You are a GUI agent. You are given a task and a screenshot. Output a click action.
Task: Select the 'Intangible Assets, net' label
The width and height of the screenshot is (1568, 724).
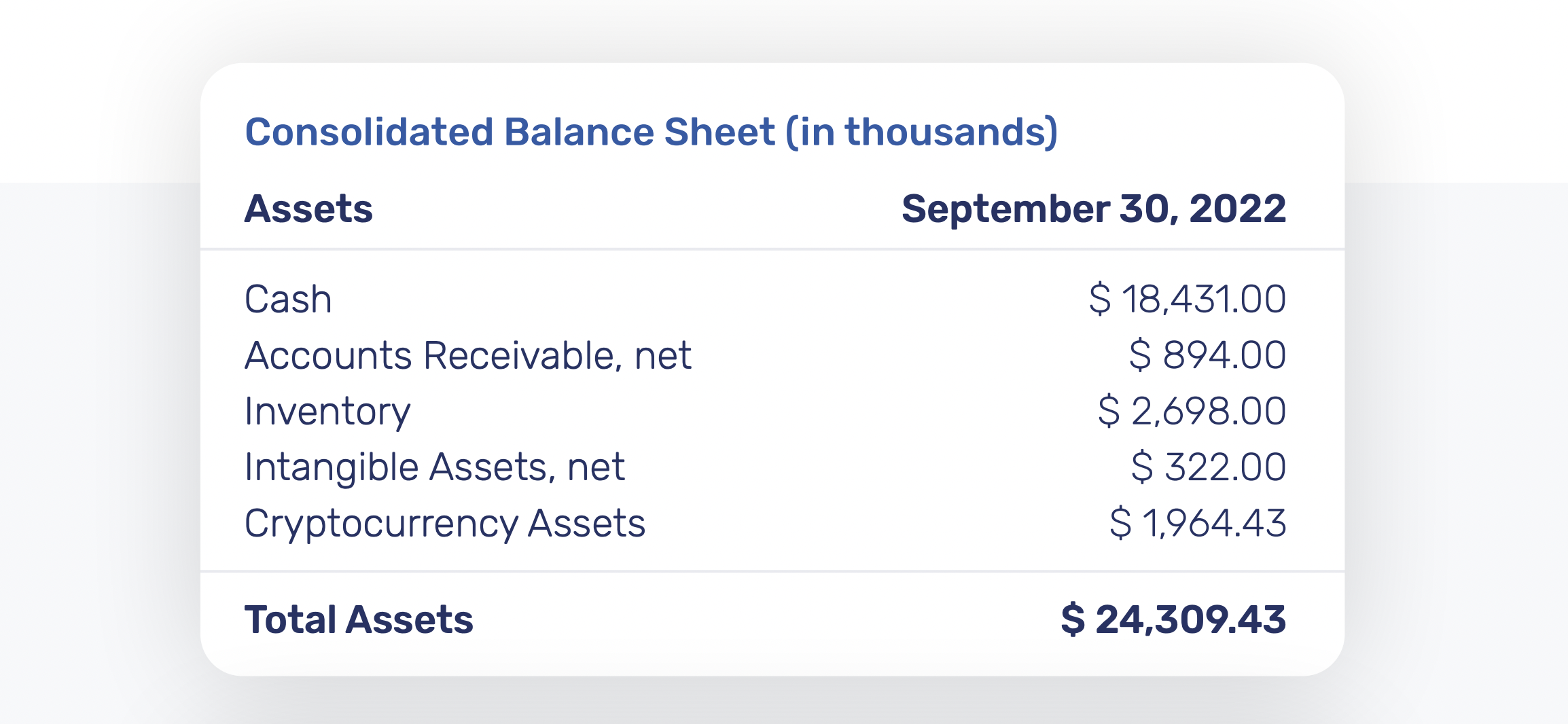point(434,467)
